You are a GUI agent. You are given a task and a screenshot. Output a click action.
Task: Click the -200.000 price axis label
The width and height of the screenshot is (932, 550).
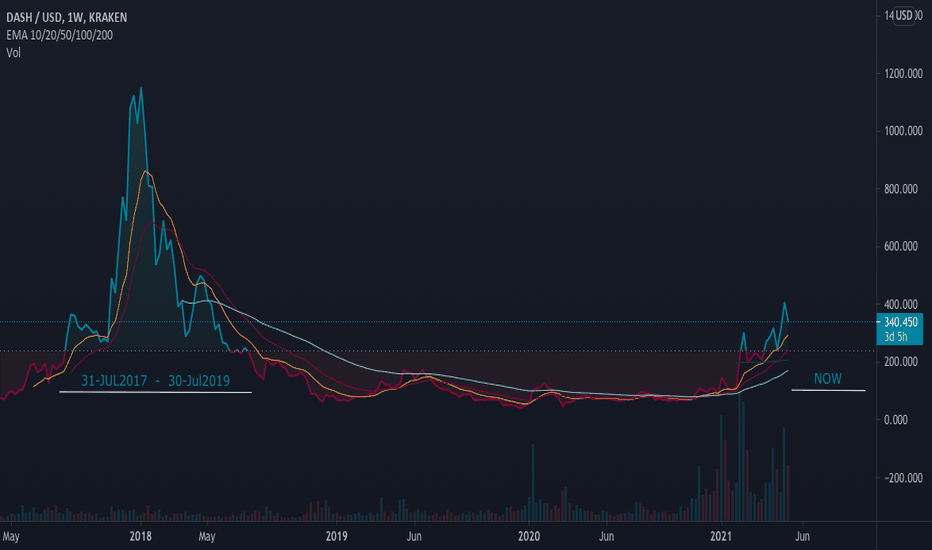coord(903,478)
